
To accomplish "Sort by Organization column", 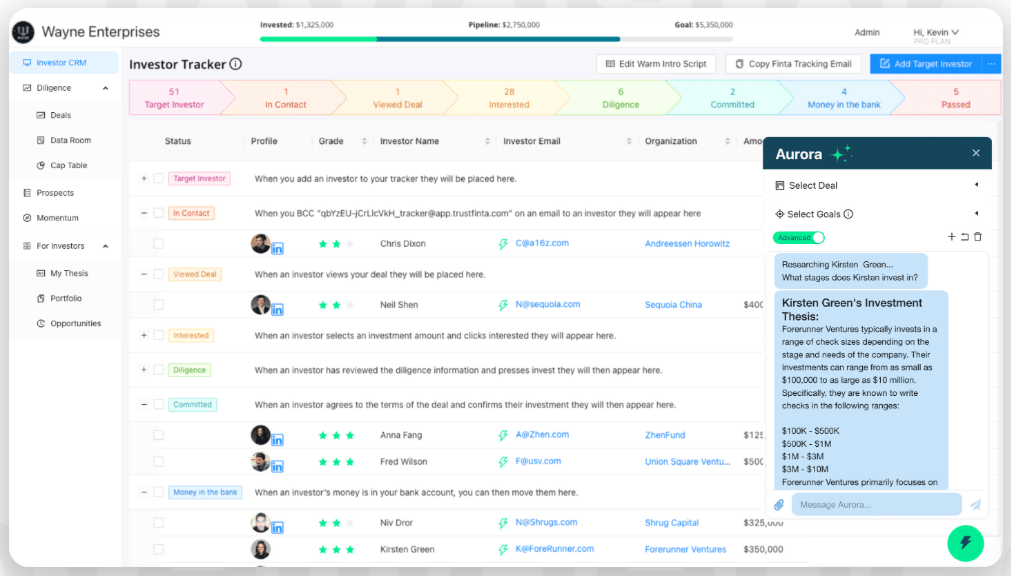I will coord(727,141).
